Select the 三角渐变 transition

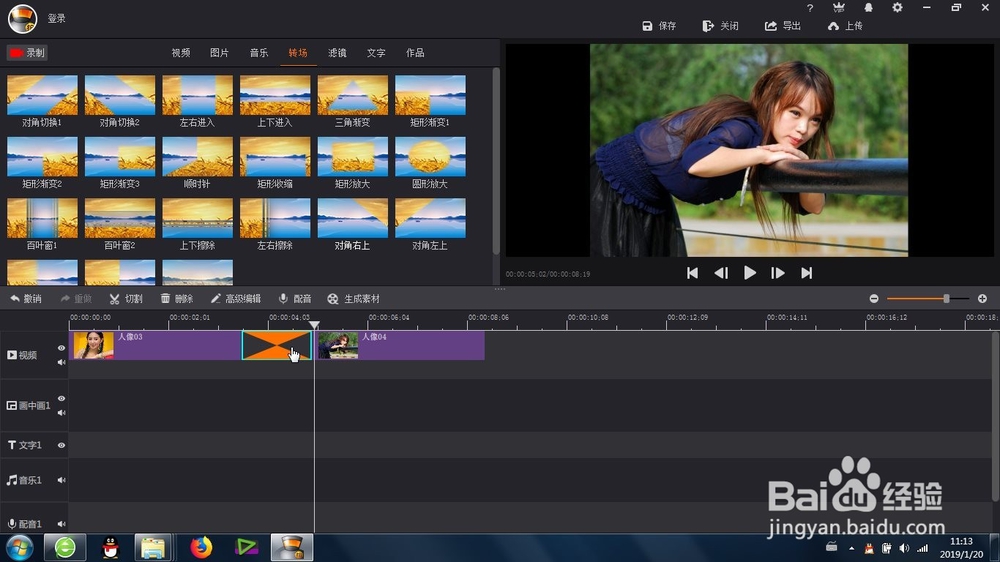(353, 95)
